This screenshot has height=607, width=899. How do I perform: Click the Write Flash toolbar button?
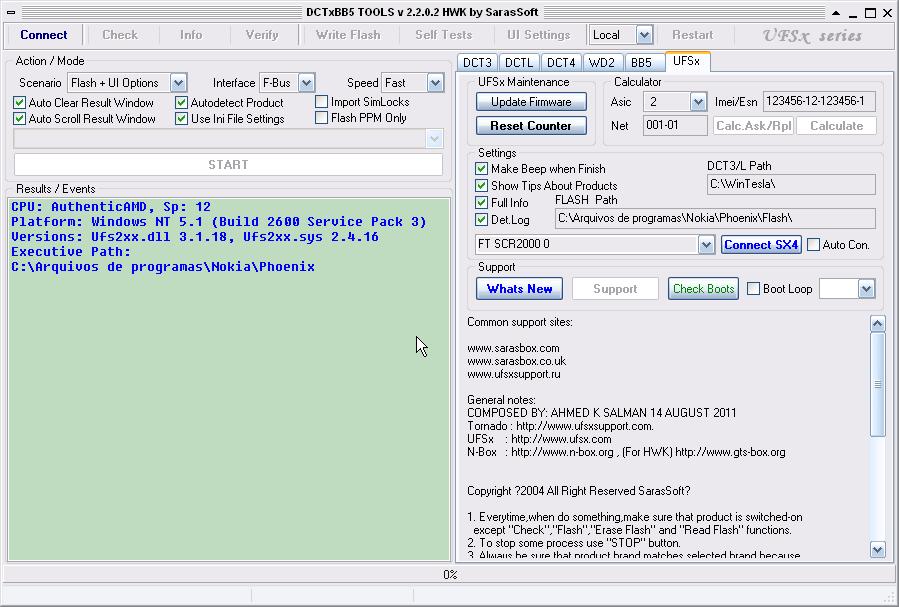click(x=348, y=35)
